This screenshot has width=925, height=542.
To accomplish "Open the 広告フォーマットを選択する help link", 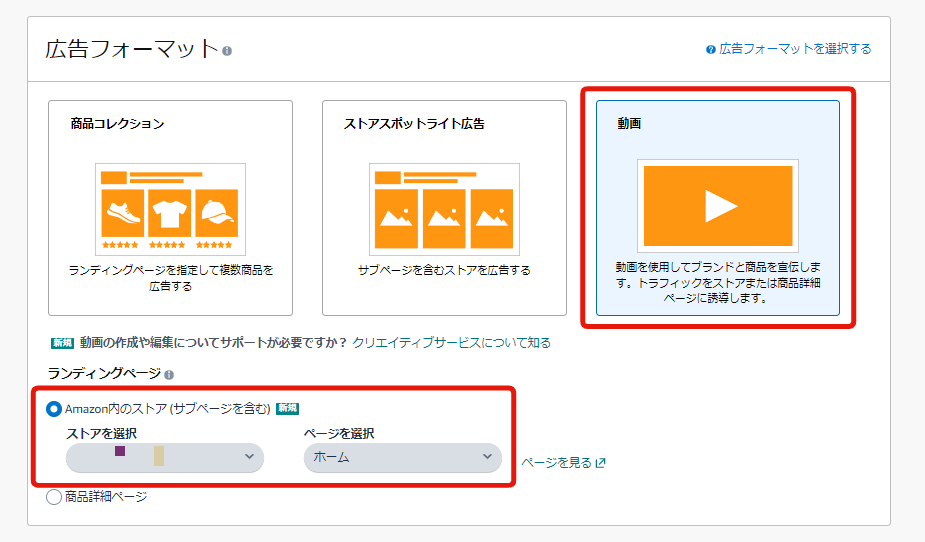I will (x=795, y=49).
